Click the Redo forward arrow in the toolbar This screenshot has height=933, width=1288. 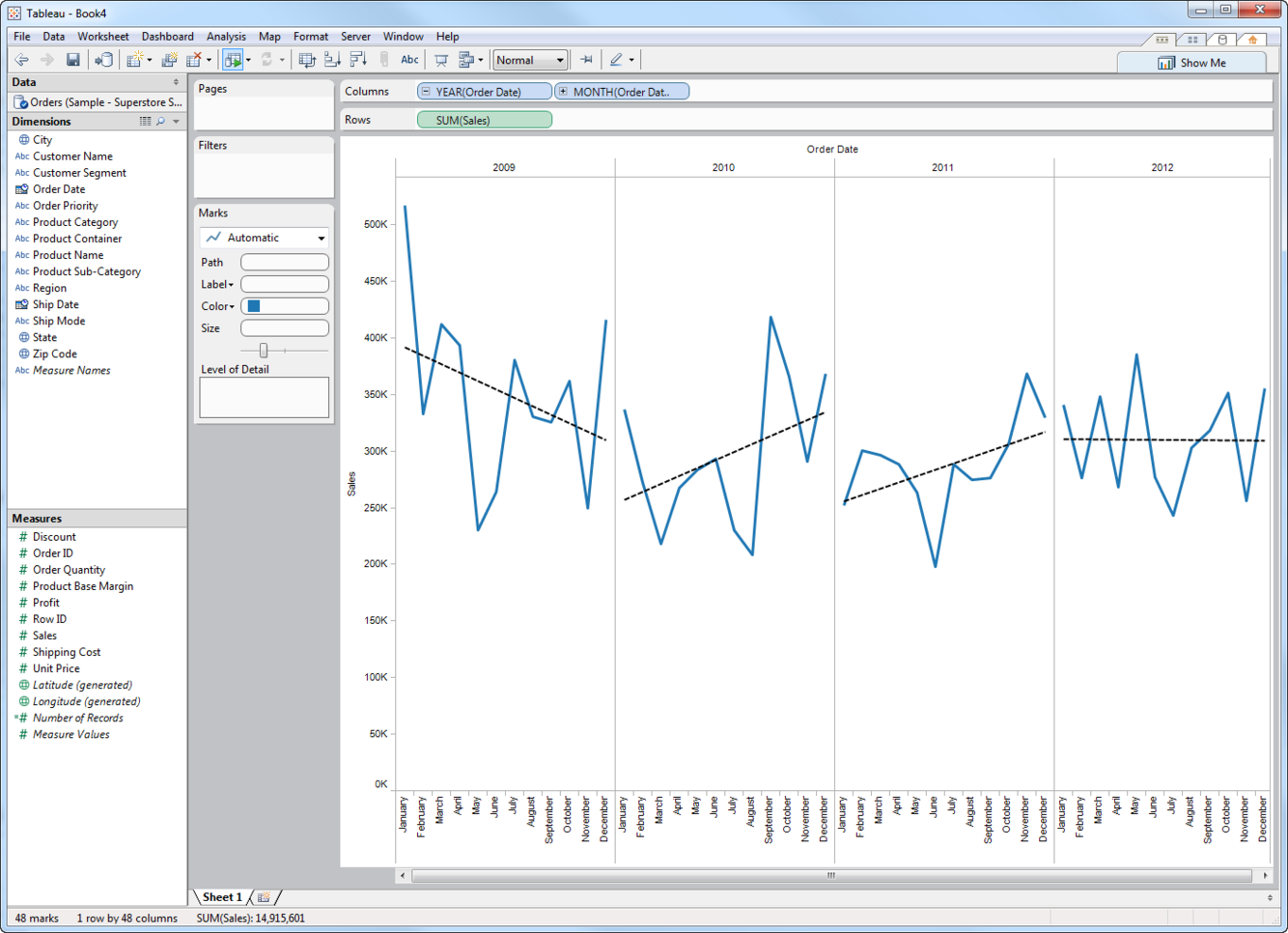point(46,60)
